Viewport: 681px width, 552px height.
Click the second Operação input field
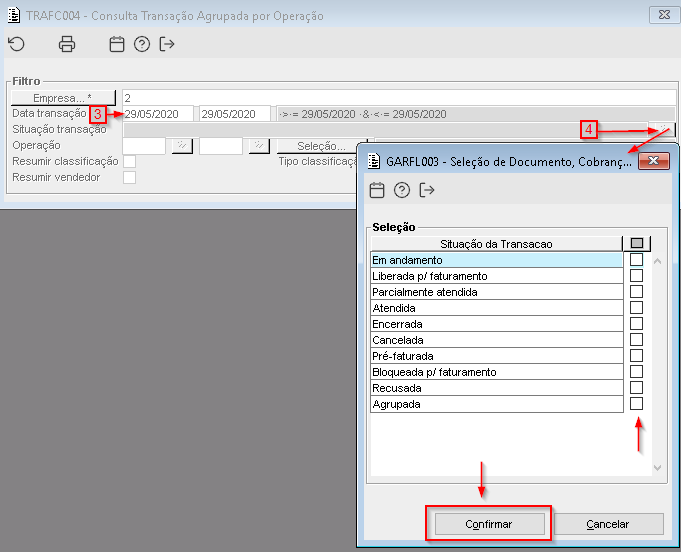coord(221,146)
